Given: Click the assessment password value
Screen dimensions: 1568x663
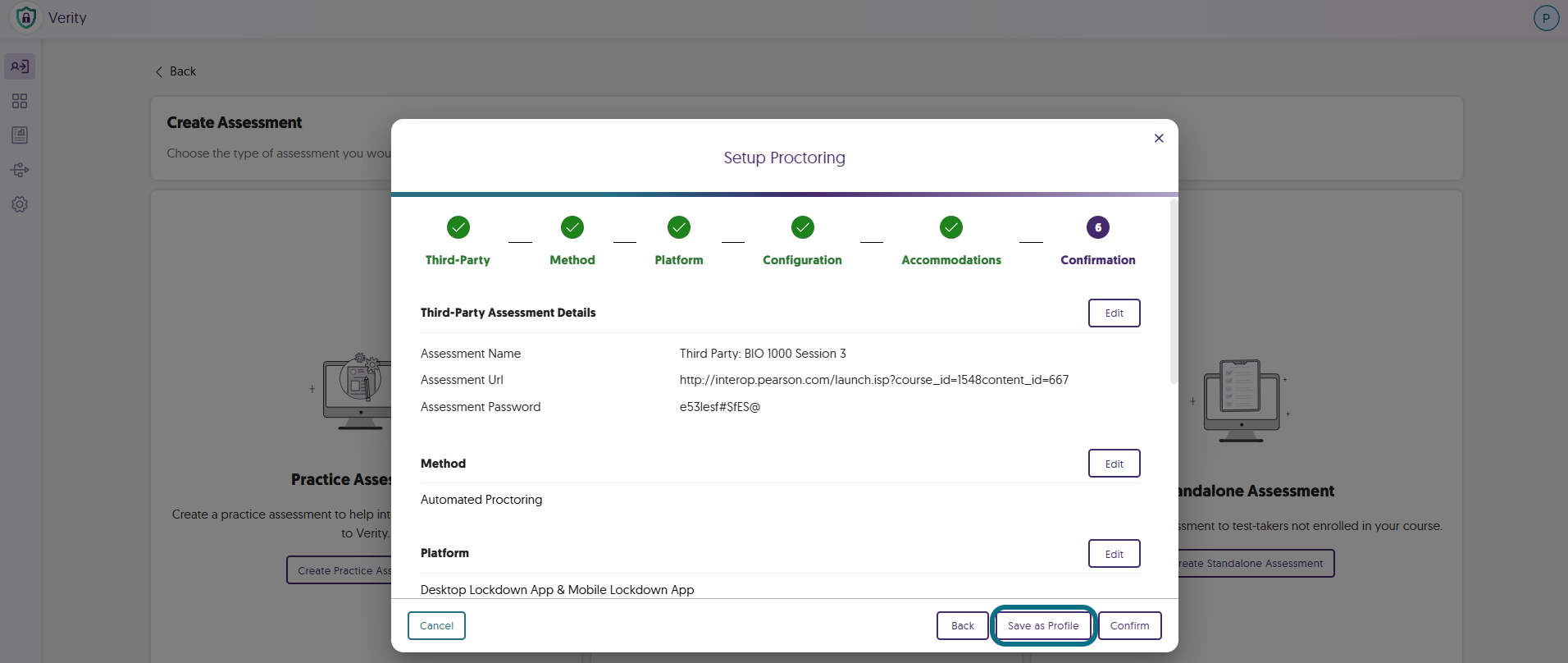Looking at the screenshot, I should [x=720, y=407].
